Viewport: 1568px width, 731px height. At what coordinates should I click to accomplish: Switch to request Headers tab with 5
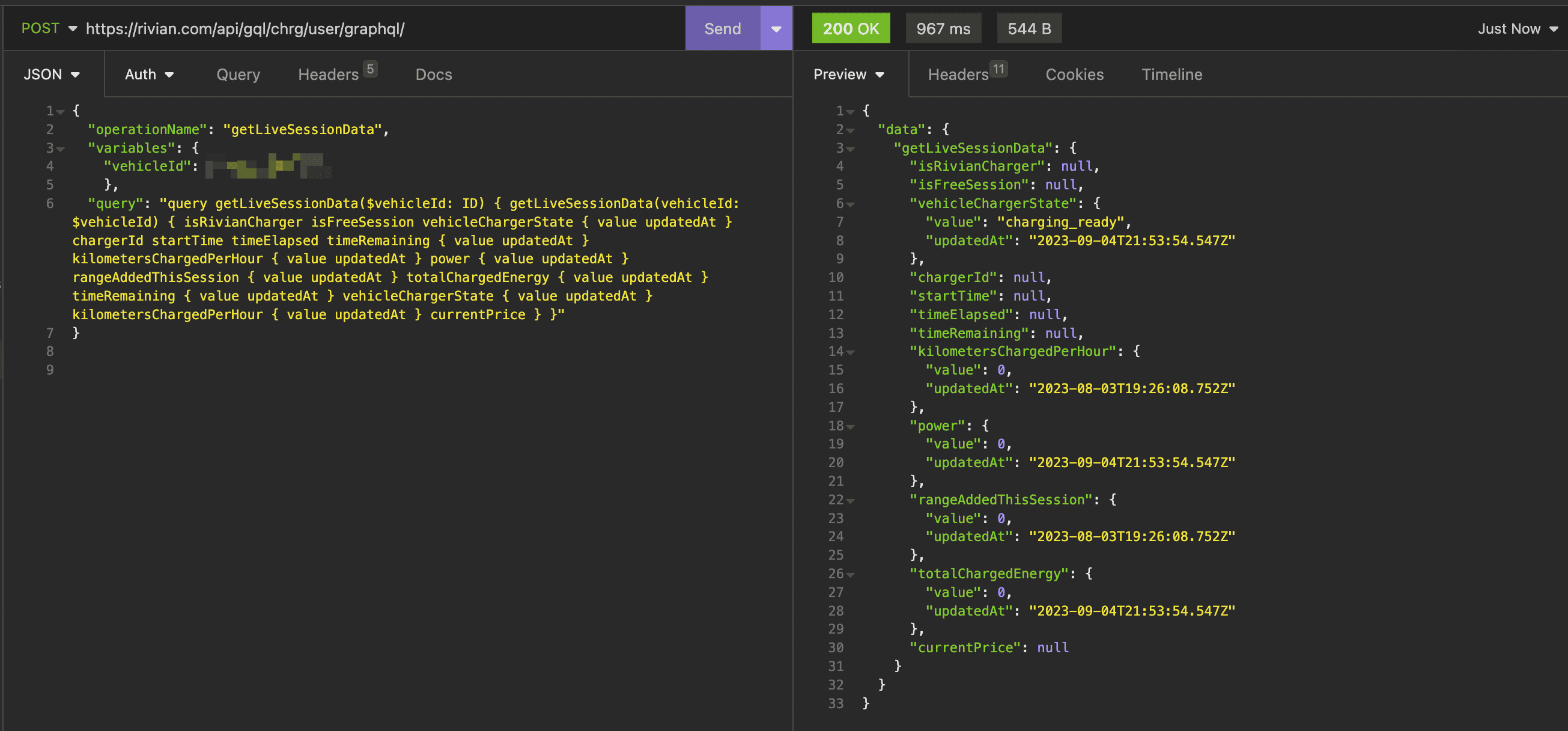pyautogui.click(x=337, y=74)
